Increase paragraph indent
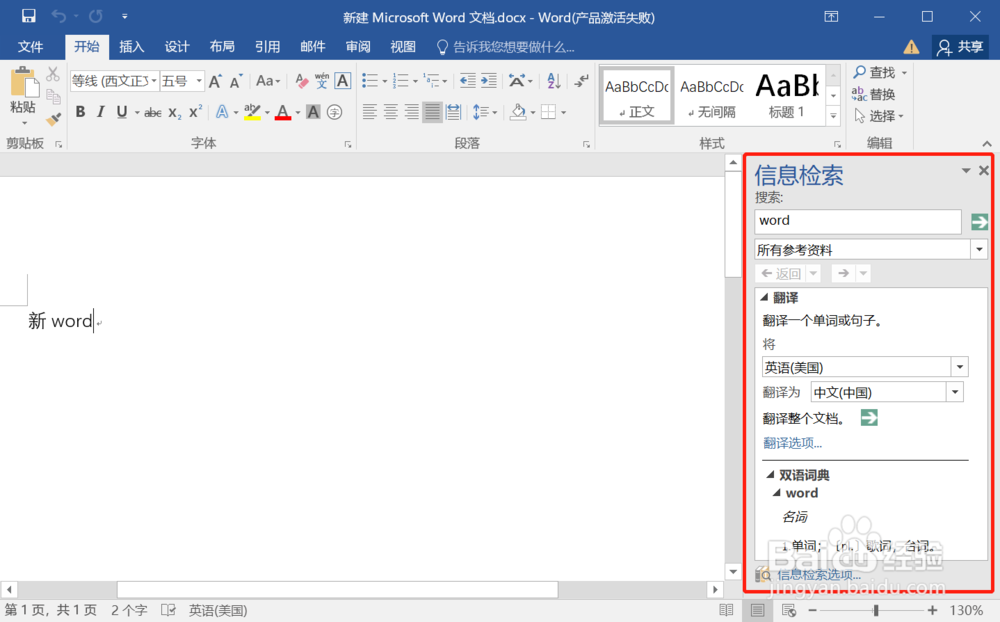1000x622 pixels. (x=489, y=80)
